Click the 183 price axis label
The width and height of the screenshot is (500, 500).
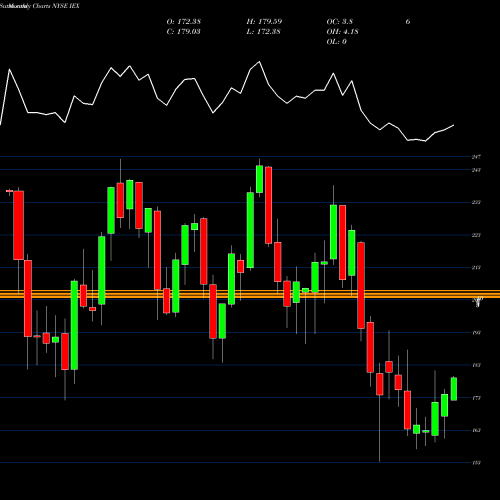click(476, 365)
